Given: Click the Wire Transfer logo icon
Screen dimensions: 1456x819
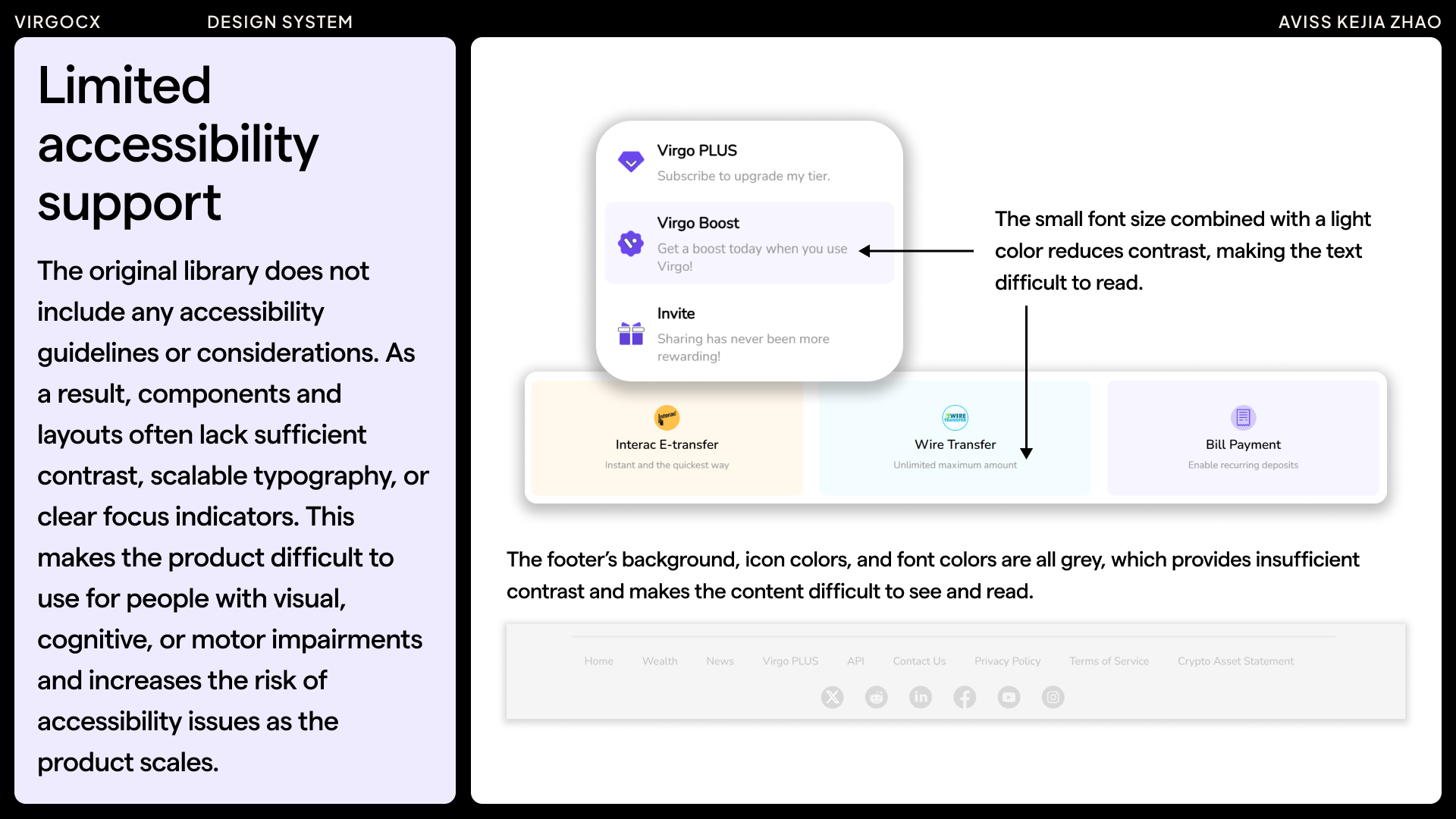Looking at the screenshot, I should click(955, 417).
